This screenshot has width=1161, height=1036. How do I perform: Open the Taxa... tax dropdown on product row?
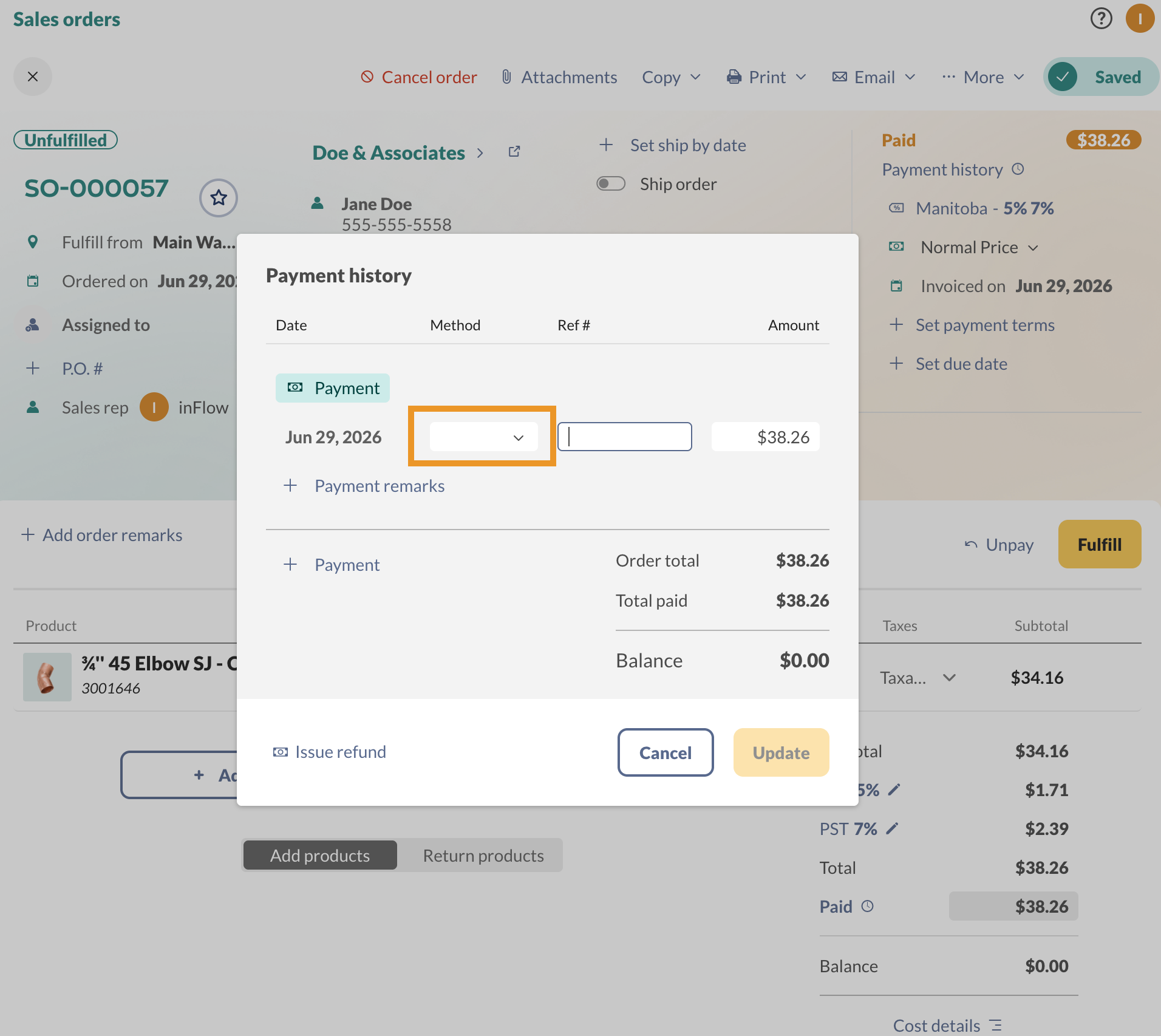point(918,677)
